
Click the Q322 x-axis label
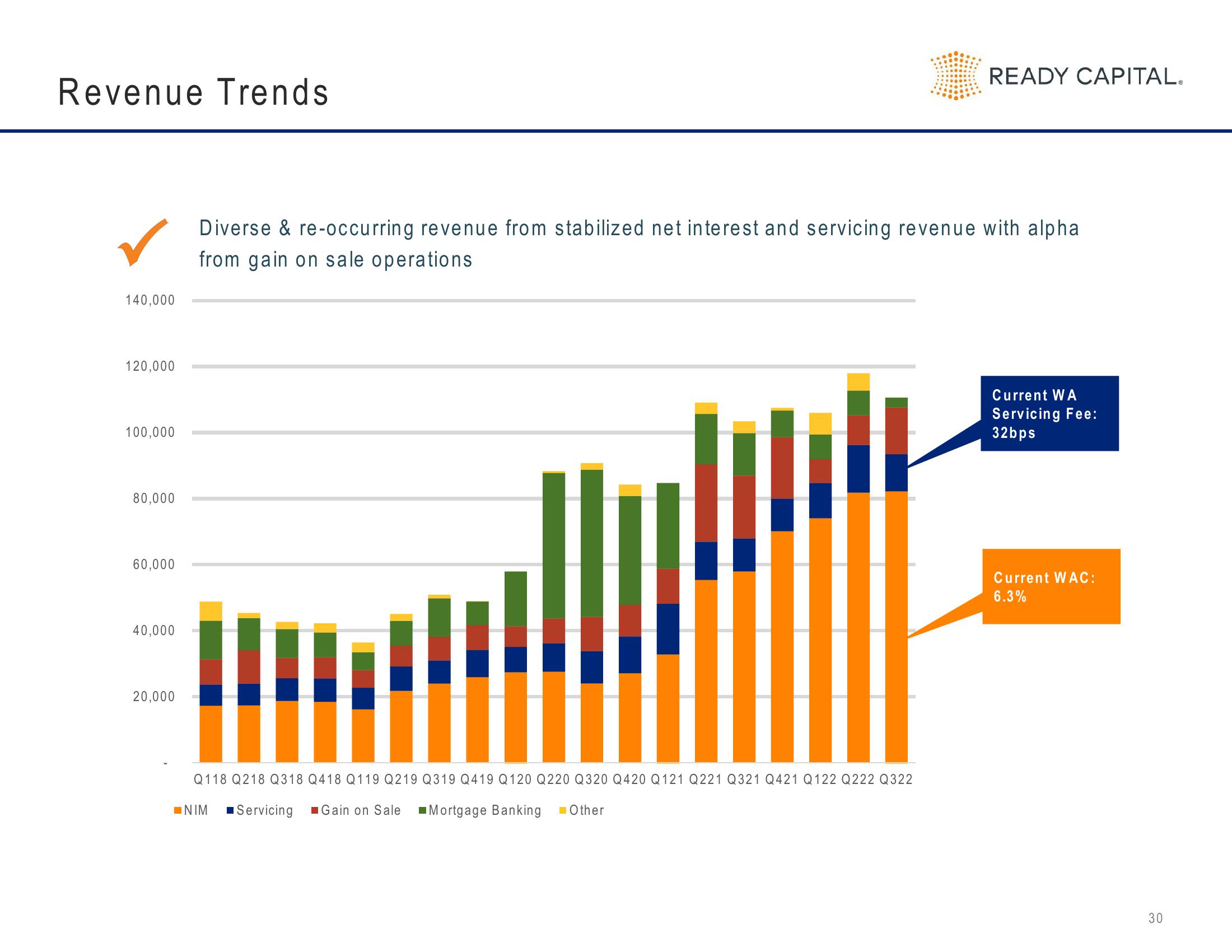click(x=896, y=780)
